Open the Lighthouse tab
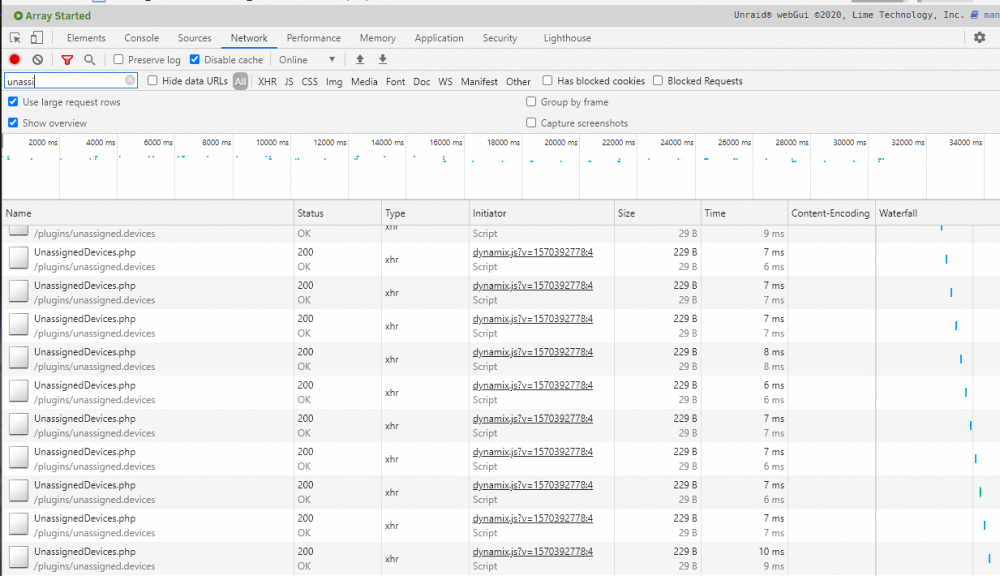The width and height of the screenshot is (1000, 576). coord(567,38)
